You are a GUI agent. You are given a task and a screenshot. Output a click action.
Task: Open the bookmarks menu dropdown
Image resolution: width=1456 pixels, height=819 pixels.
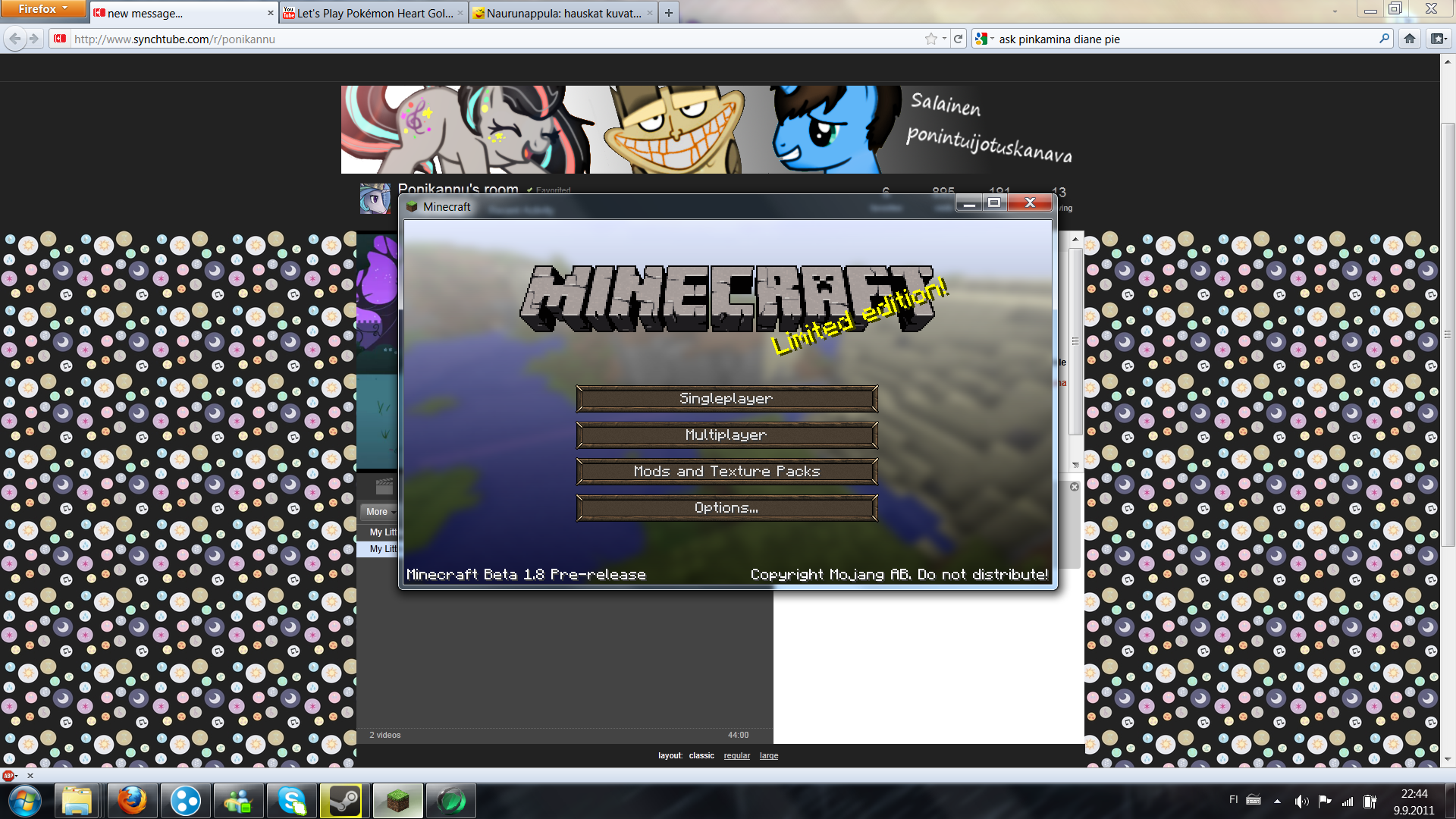click(1439, 39)
